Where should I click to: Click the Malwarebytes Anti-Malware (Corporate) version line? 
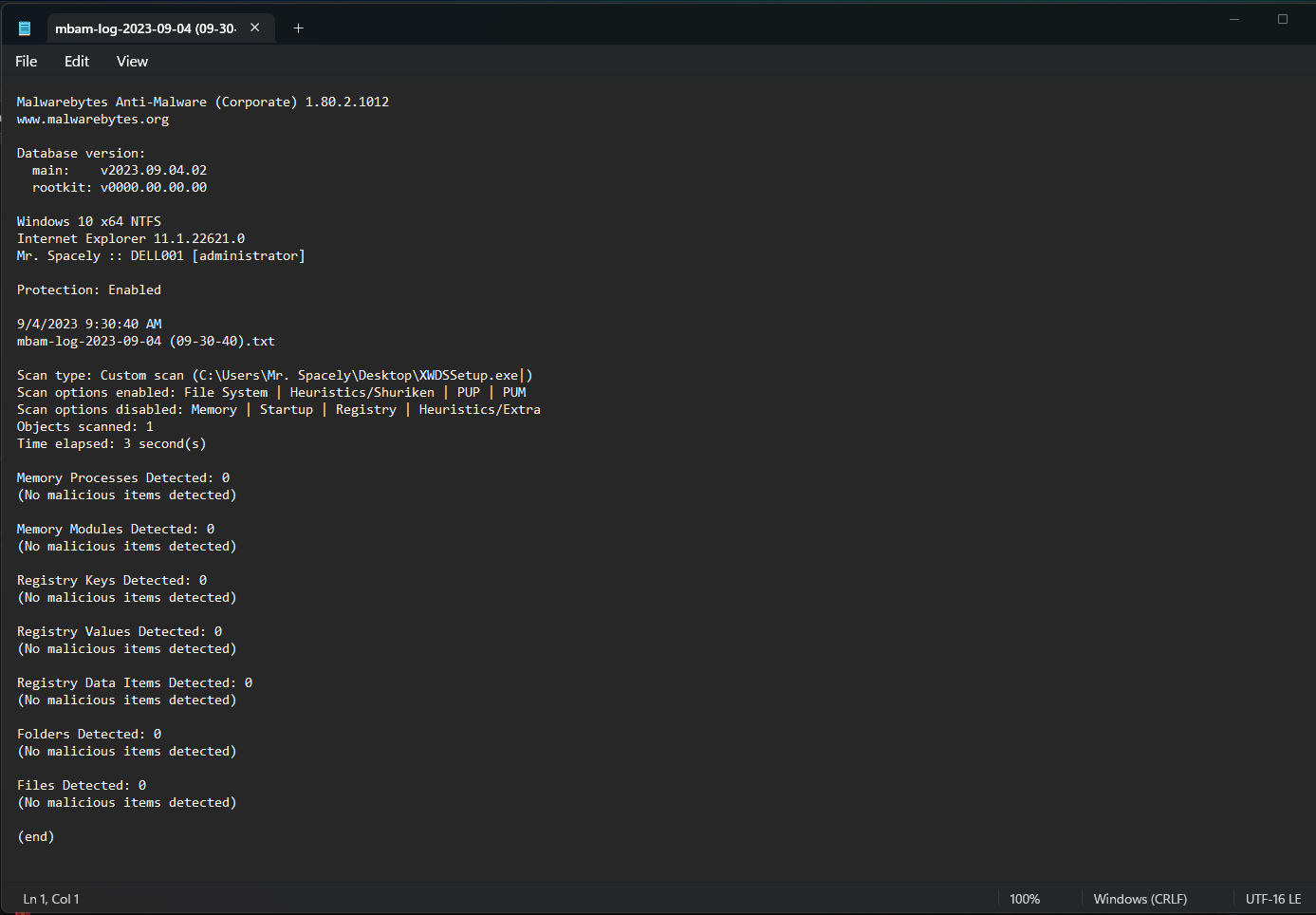click(203, 103)
